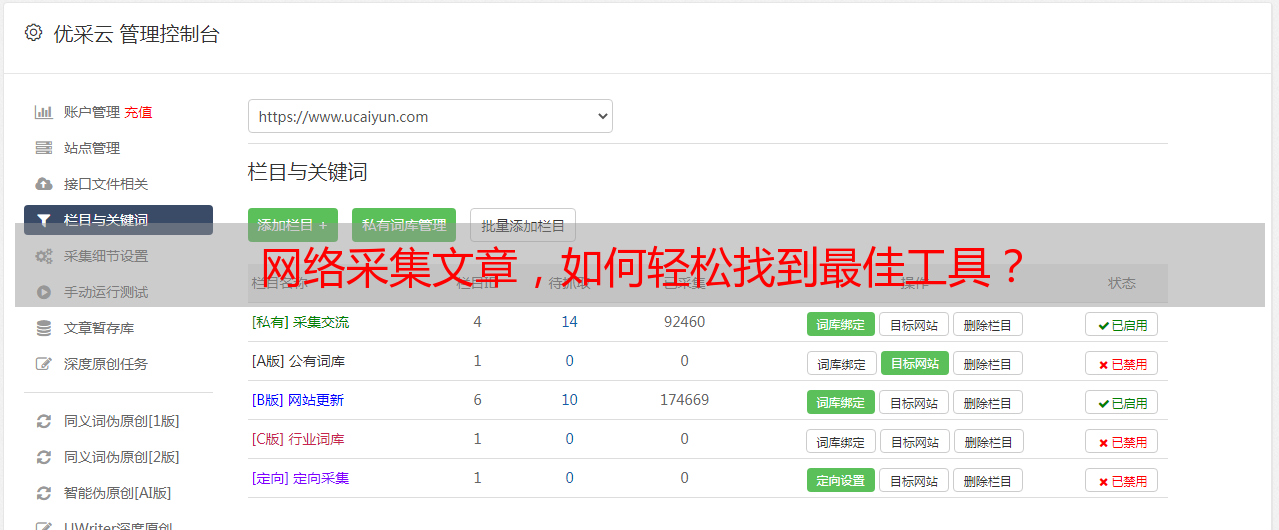Click 定向设置 for 定向采集 row
This screenshot has height=530, width=1279.
coord(841,480)
